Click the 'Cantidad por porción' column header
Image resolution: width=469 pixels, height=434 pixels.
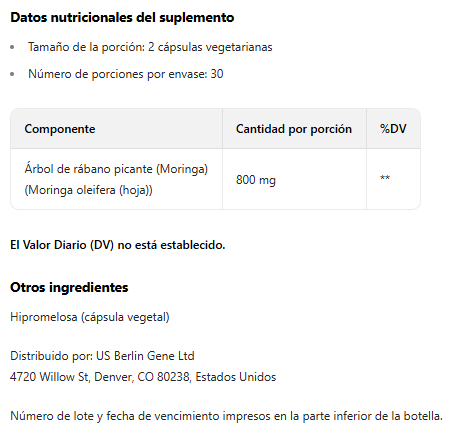click(294, 129)
